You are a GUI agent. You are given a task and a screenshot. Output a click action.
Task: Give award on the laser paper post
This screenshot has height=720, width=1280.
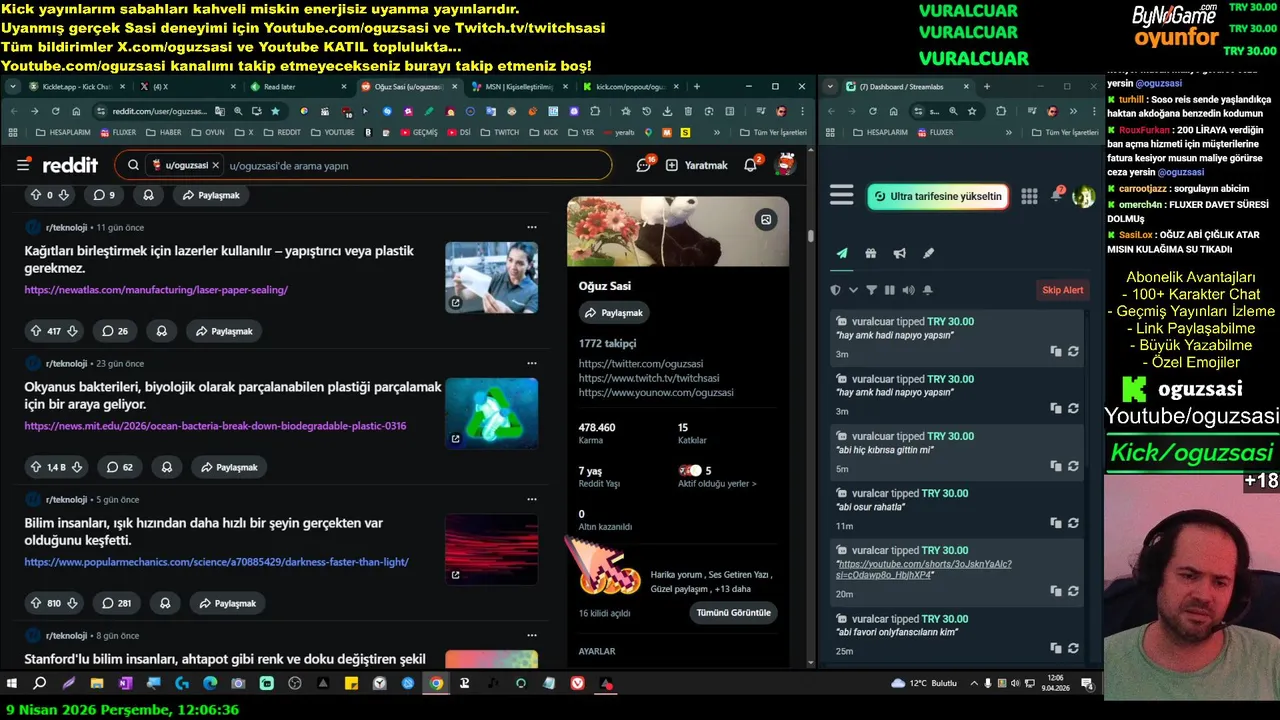click(161, 331)
